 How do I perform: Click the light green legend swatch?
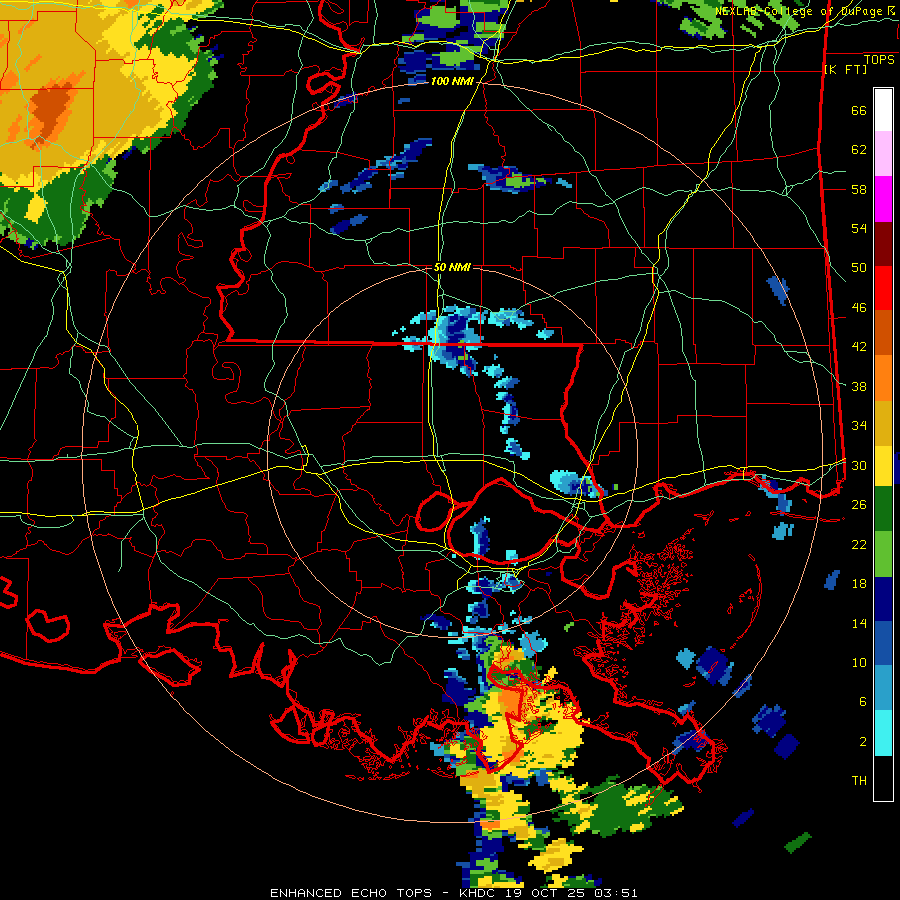coord(883,554)
